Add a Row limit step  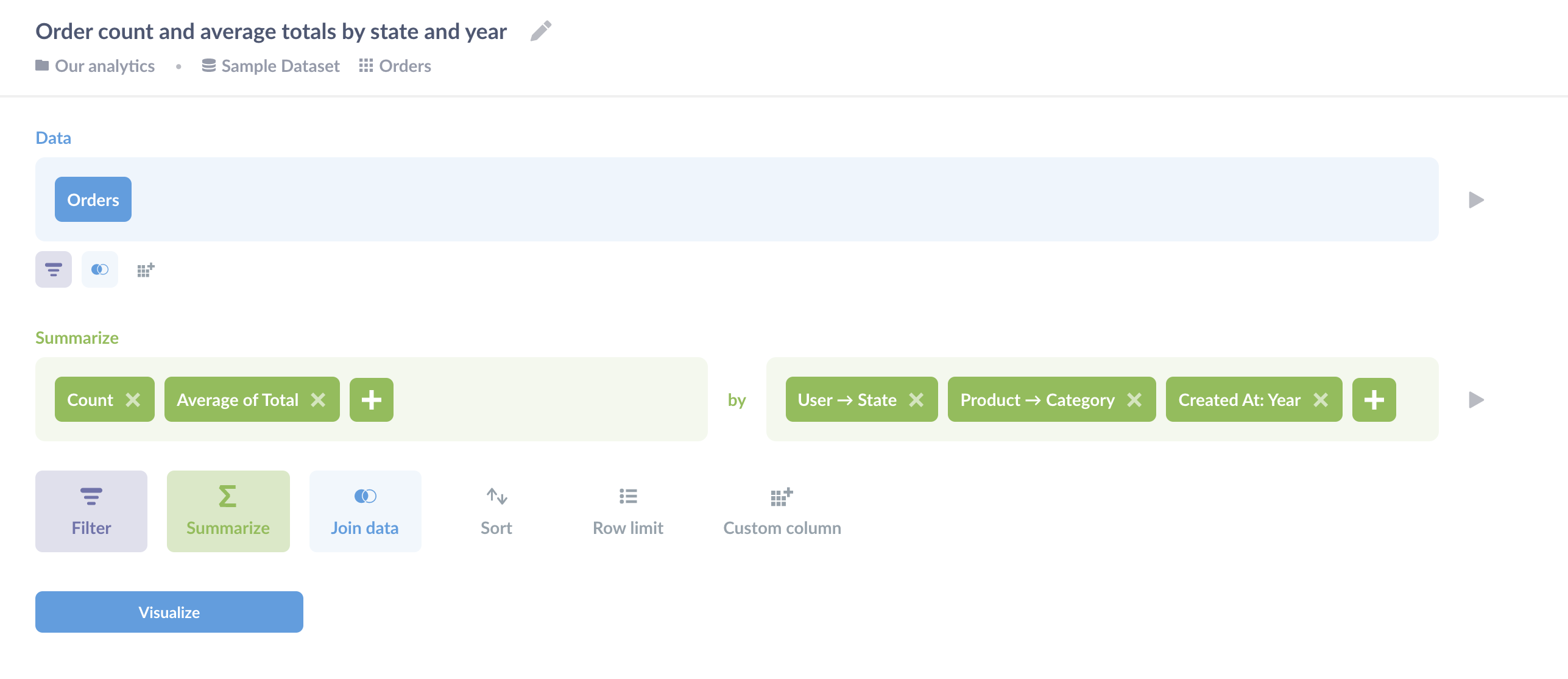[628, 511]
